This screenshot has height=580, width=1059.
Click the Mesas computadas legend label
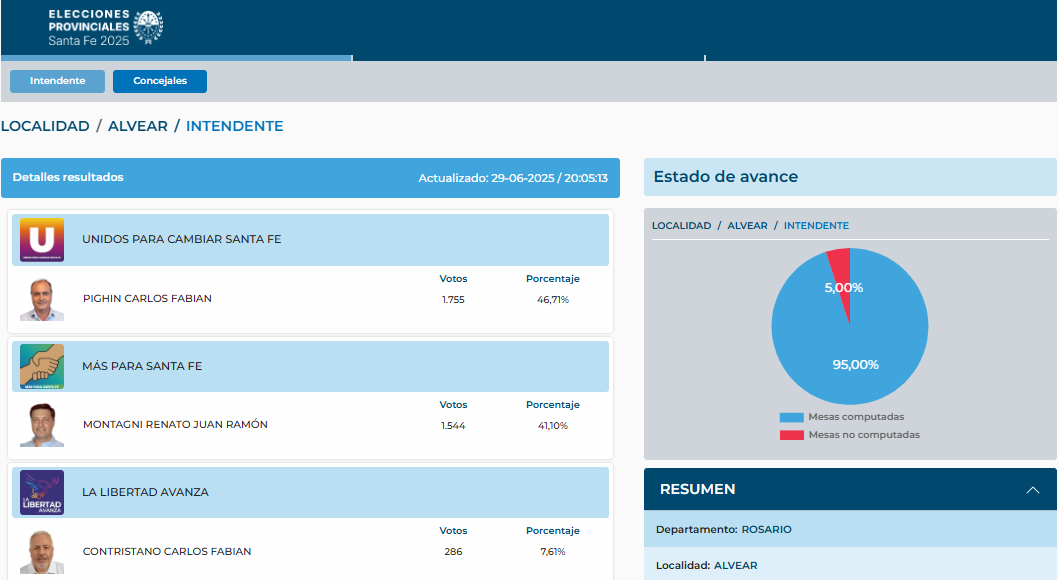coord(856,417)
